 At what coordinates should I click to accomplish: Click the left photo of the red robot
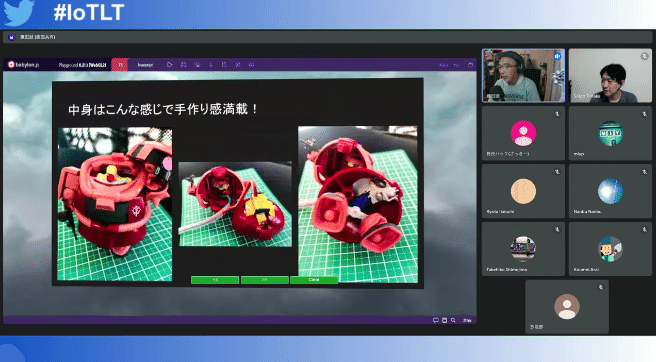coord(115,204)
